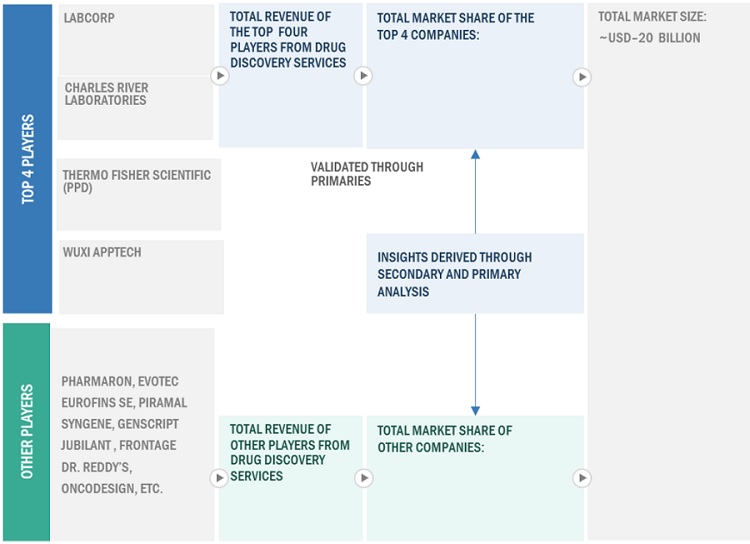750x544 pixels.
Task: Select the Other Players green sidebar
Action: coord(27,431)
